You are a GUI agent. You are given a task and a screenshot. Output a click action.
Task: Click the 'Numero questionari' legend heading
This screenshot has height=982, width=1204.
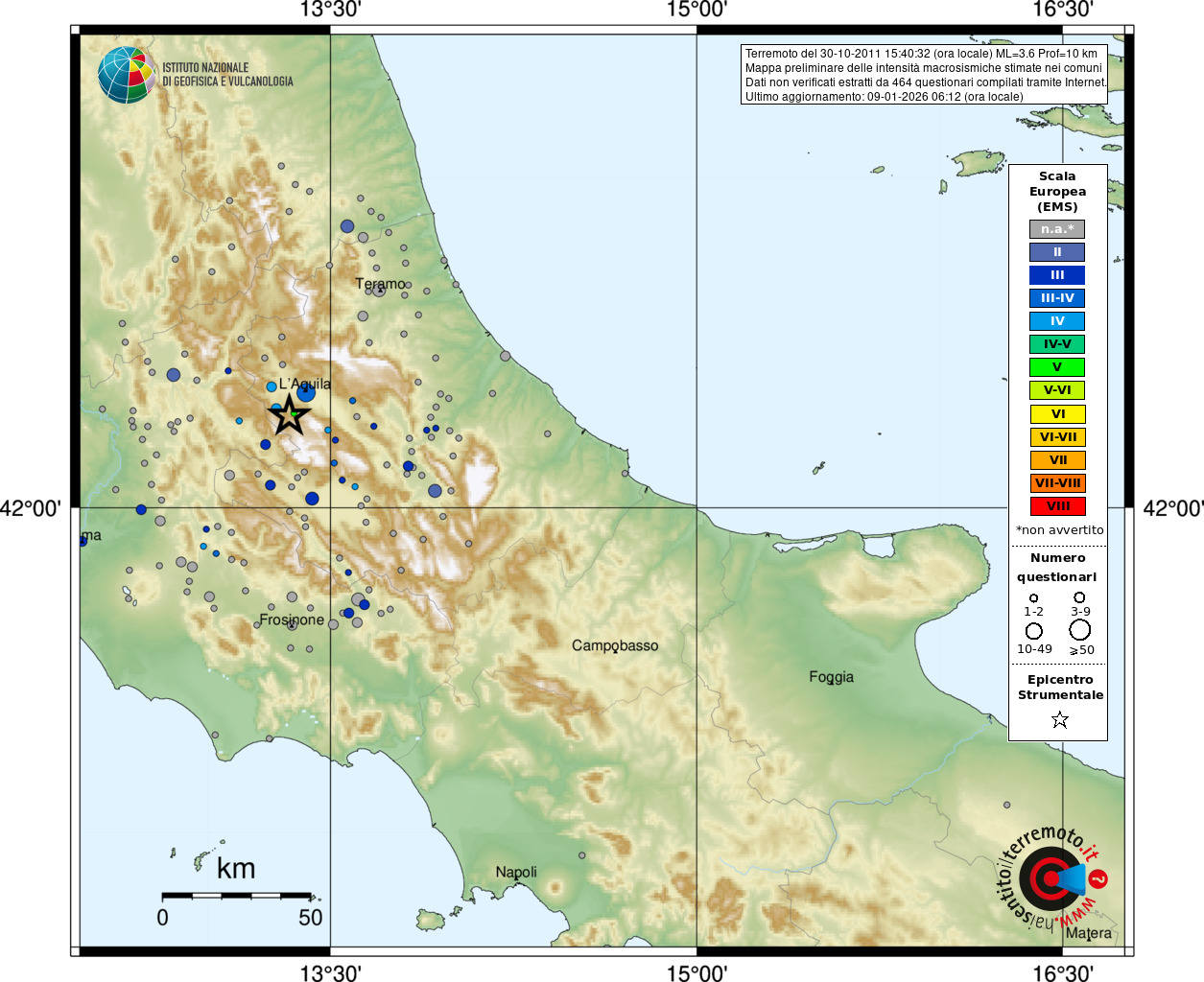tap(1057, 568)
